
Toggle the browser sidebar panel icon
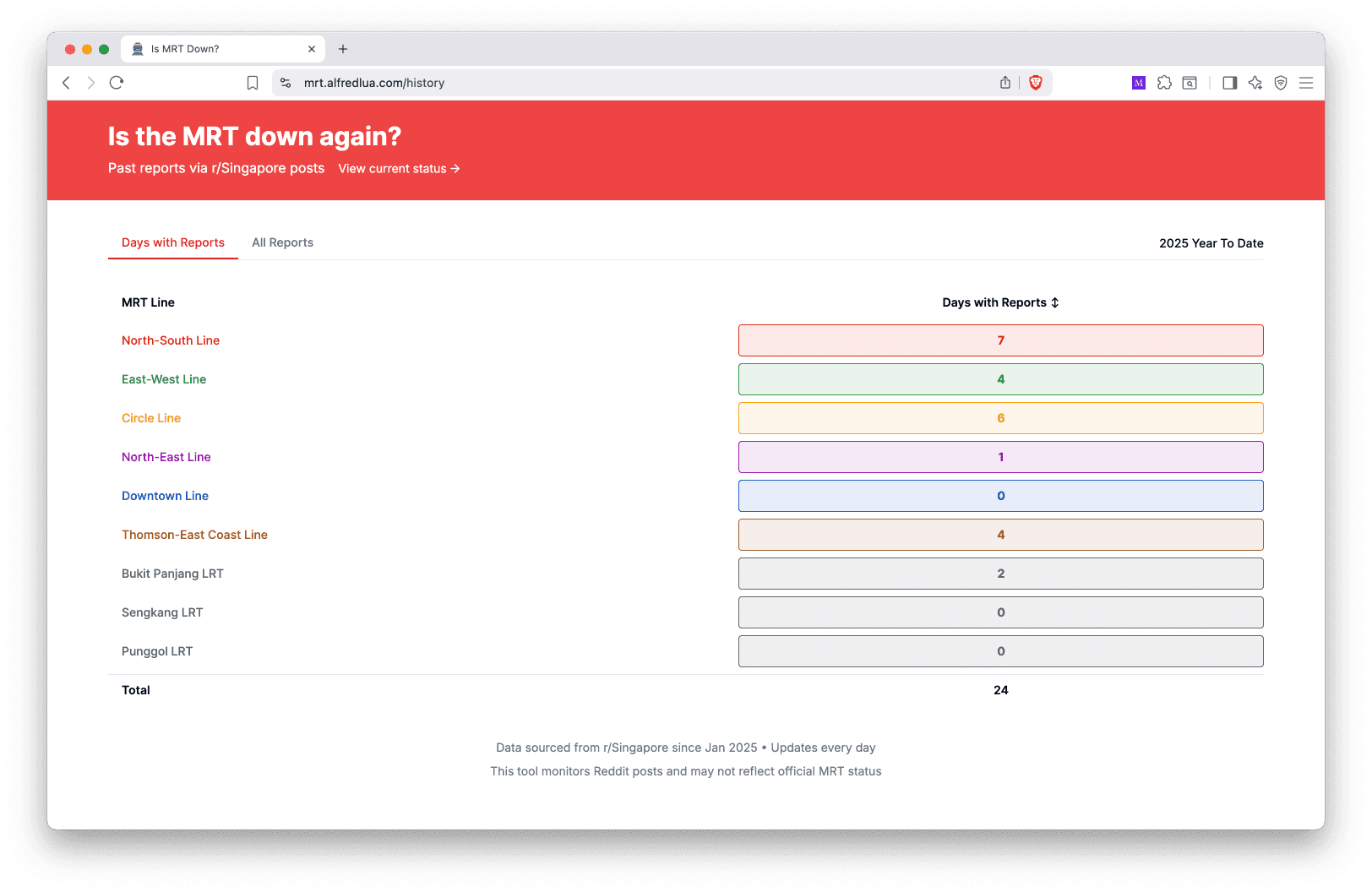[x=1230, y=83]
